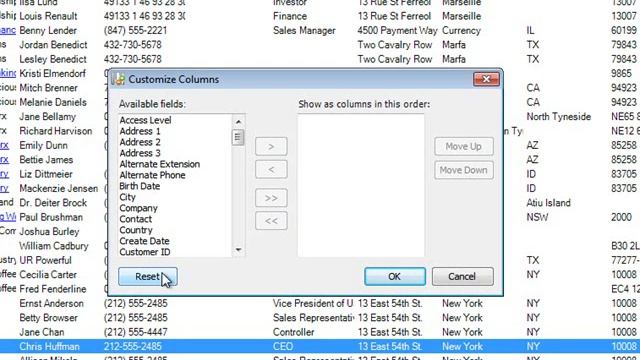Click the 60199 zip code cell
The height and width of the screenshot is (360, 640).
[624, 31]
